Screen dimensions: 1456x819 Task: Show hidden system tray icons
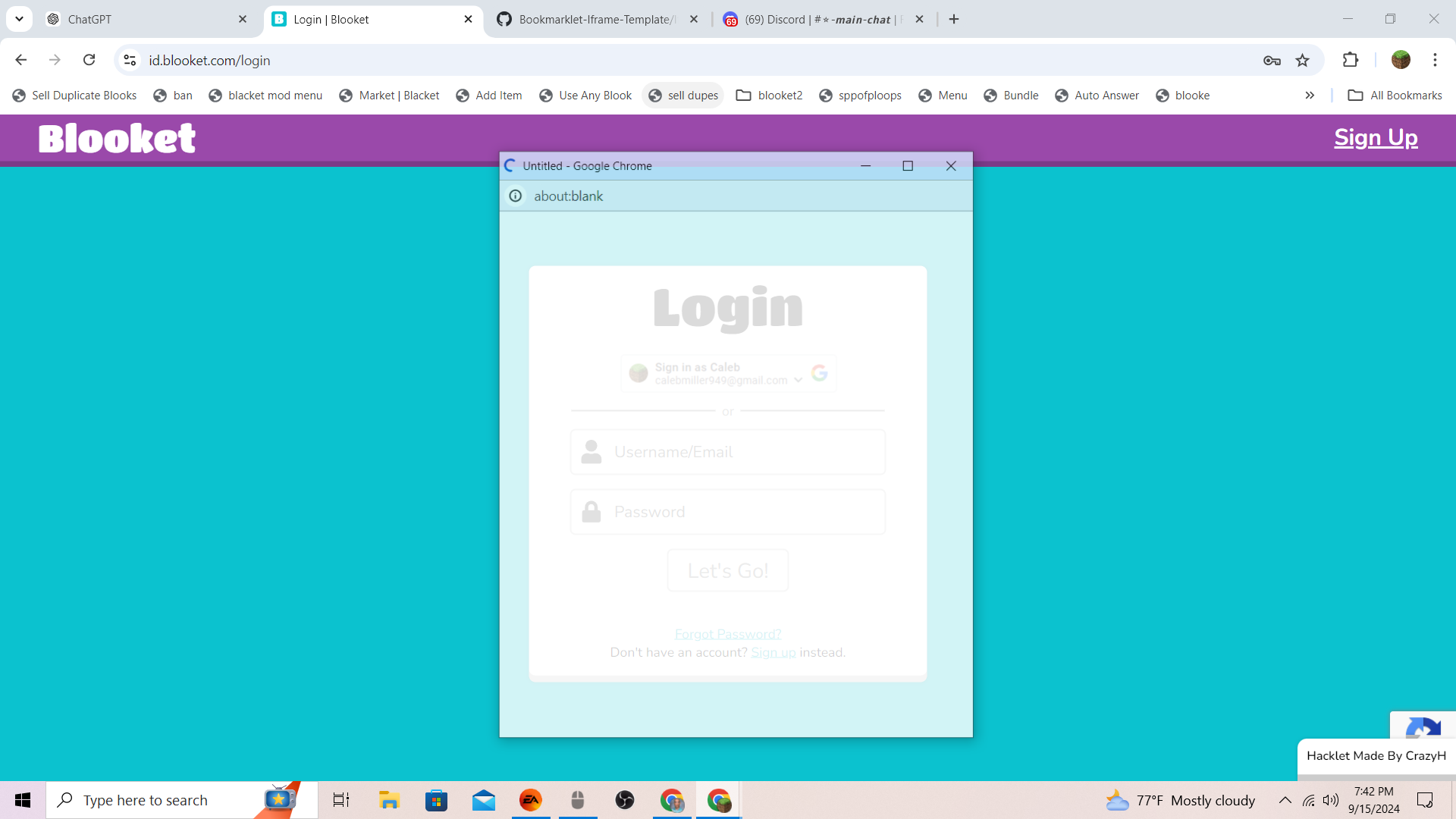(1285, 800)
